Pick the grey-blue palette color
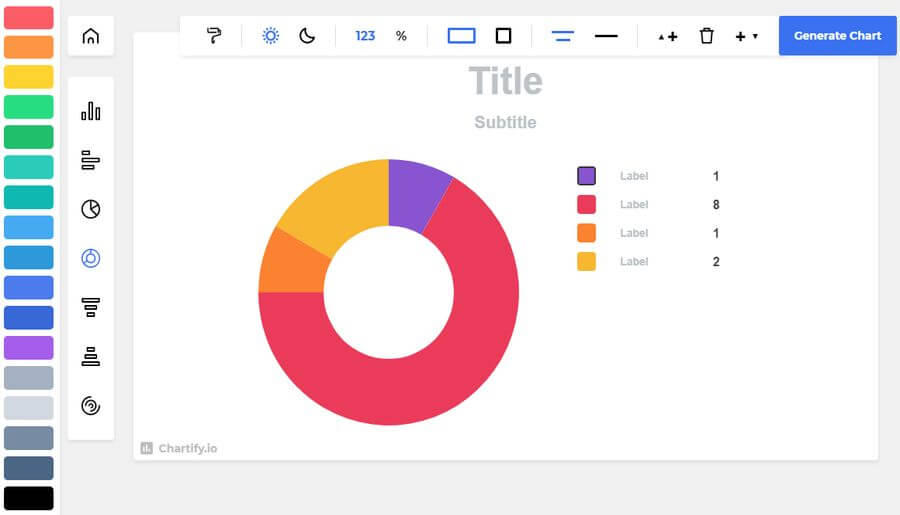 click(x=29, y=378)
